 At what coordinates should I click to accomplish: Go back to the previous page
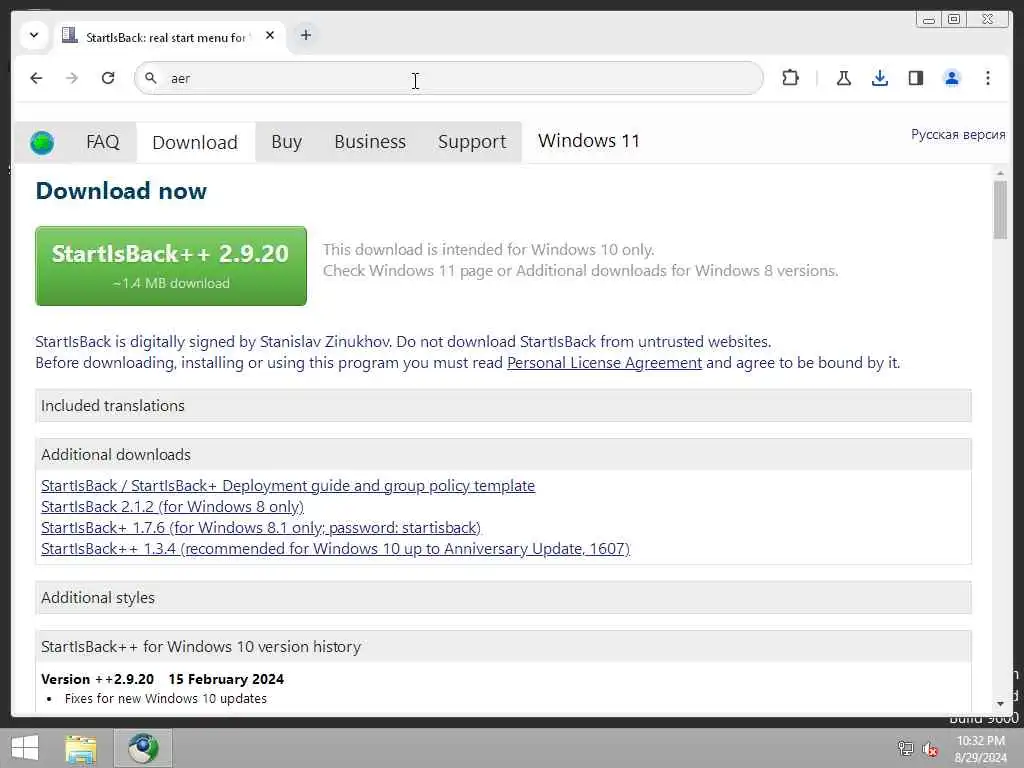pyautogui.click(x=37, y=78)
